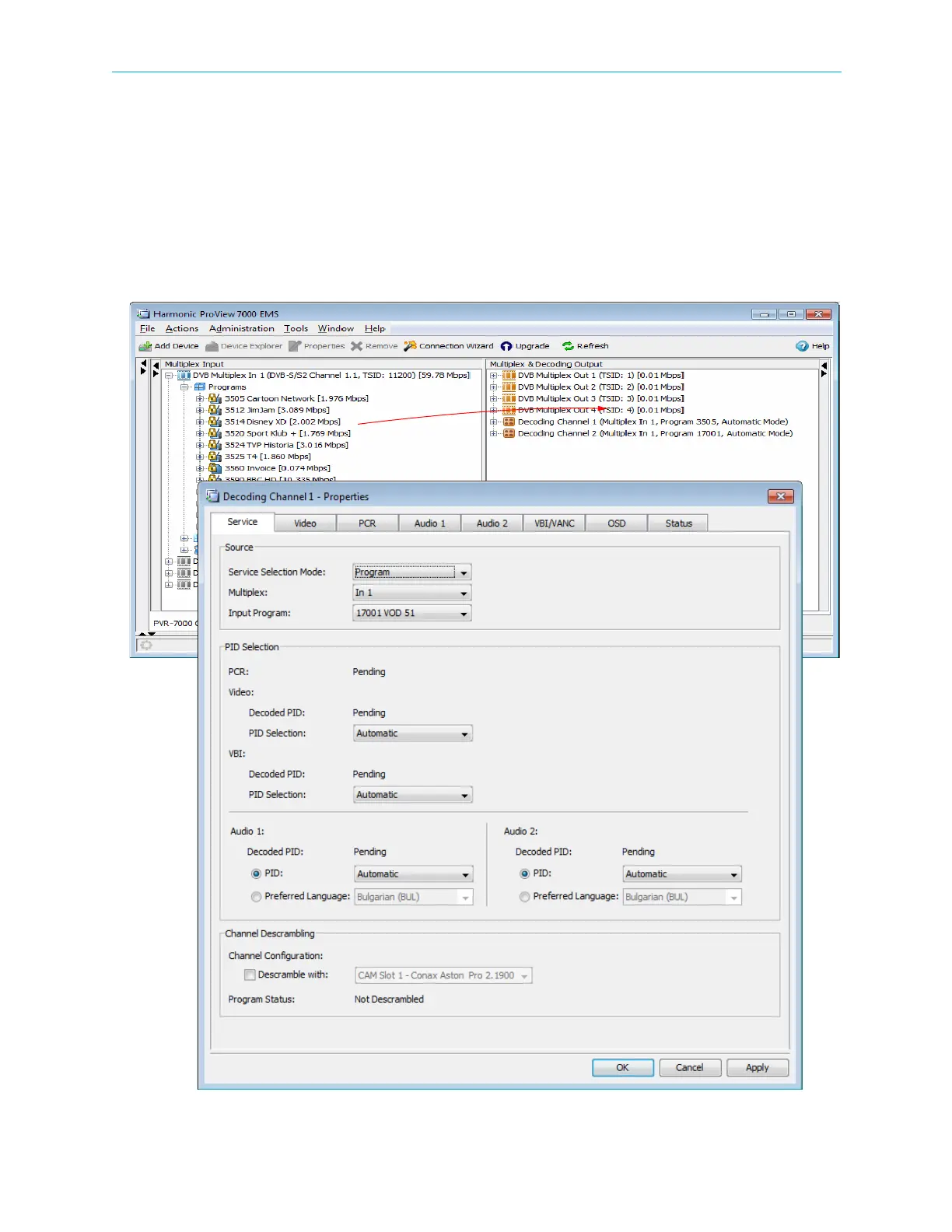952x1232 pixels.
Task: Click the Remove toolbar icon
Action: point(356,346)
